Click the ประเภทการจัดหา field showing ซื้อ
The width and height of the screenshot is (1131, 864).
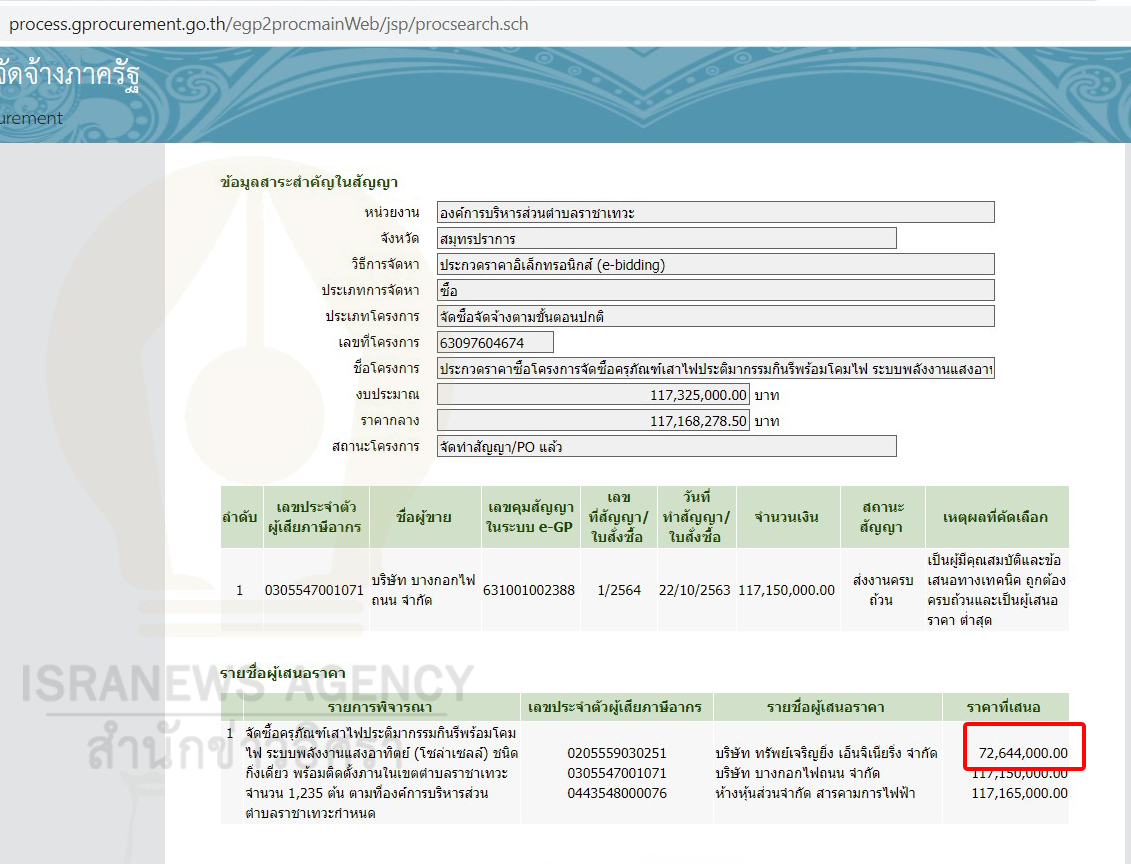715,290
